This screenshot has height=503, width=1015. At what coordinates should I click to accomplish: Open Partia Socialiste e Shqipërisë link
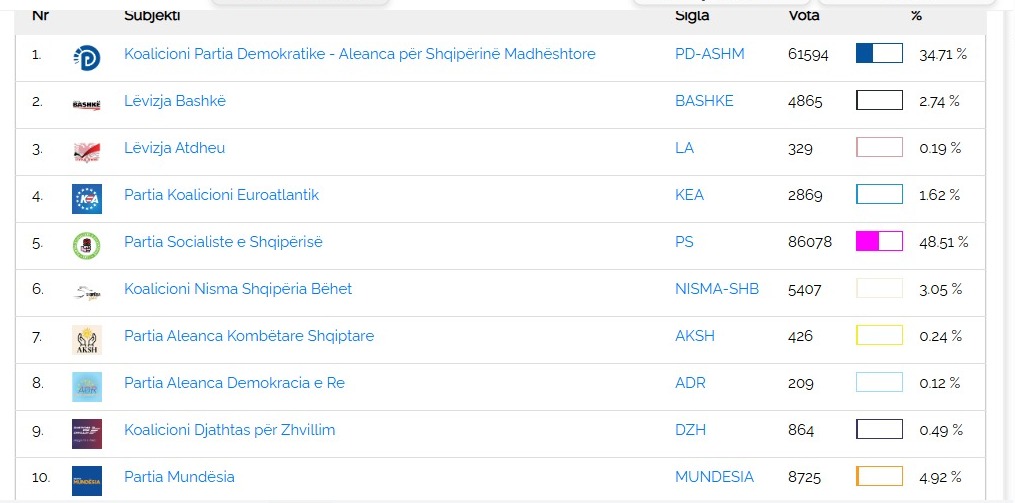[223, 242]
